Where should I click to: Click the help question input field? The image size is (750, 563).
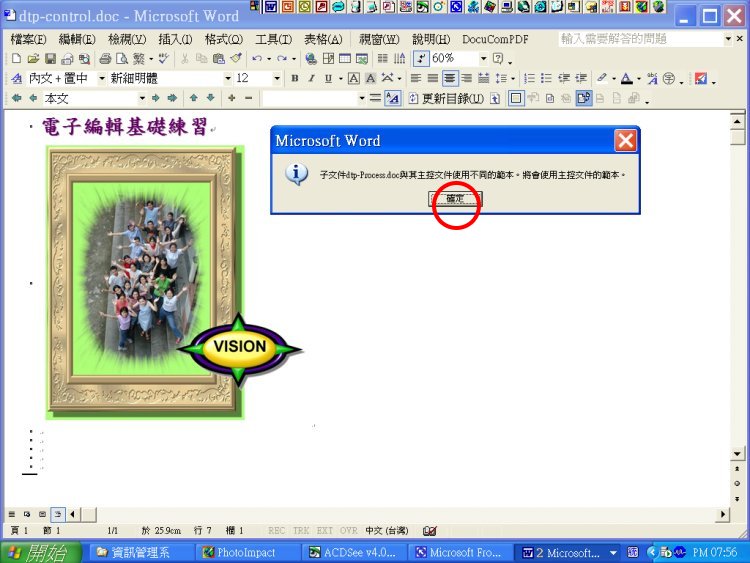(641, 39)
